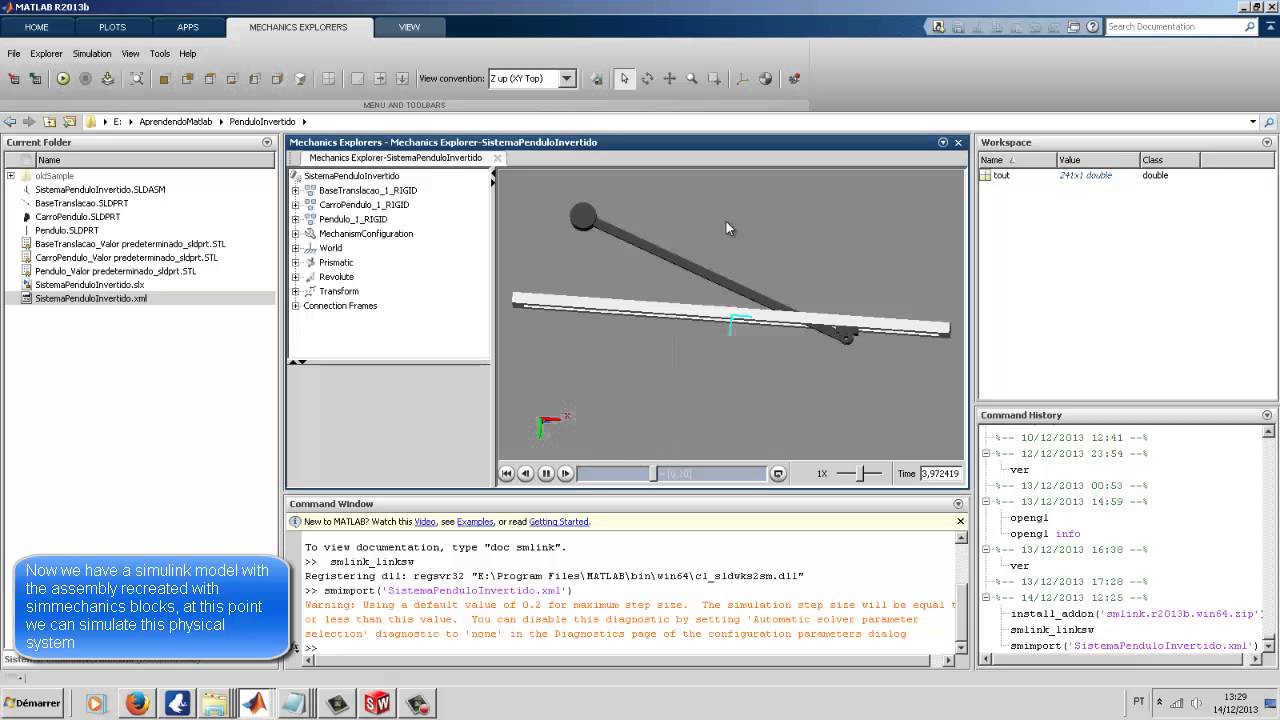The height and width of the screenshot is (720, 1280).
Task: Expand the CarroPendulo_1_RIGID tree node
Action: click(296, 205)
